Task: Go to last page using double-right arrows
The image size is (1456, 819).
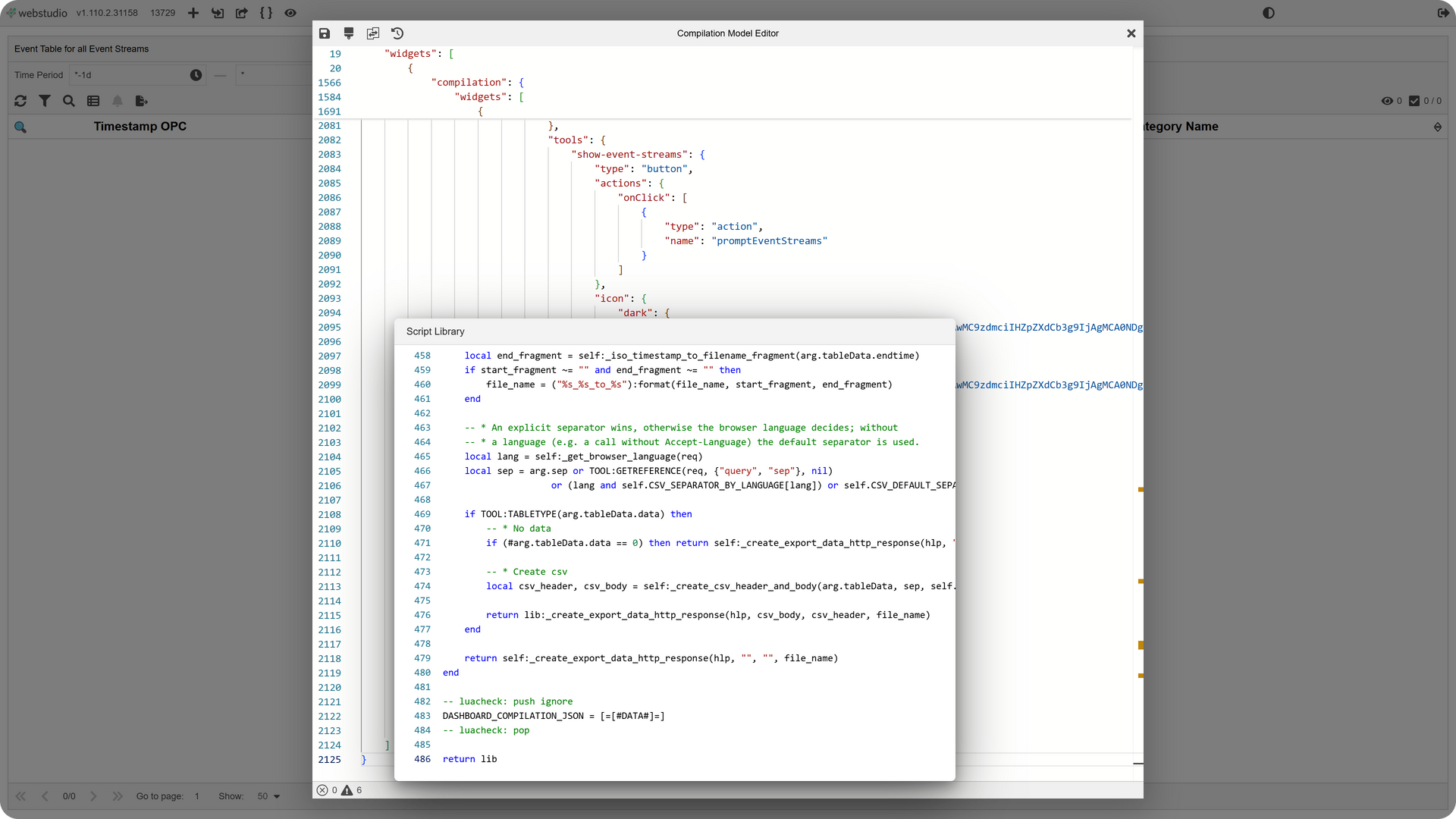Action: pos(118,796)
